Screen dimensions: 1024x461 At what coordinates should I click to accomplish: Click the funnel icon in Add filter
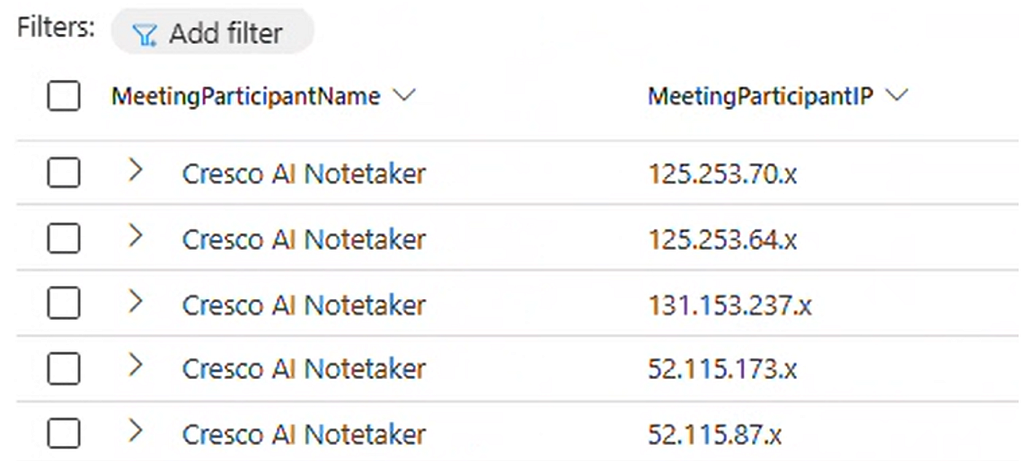pos(144,35)
